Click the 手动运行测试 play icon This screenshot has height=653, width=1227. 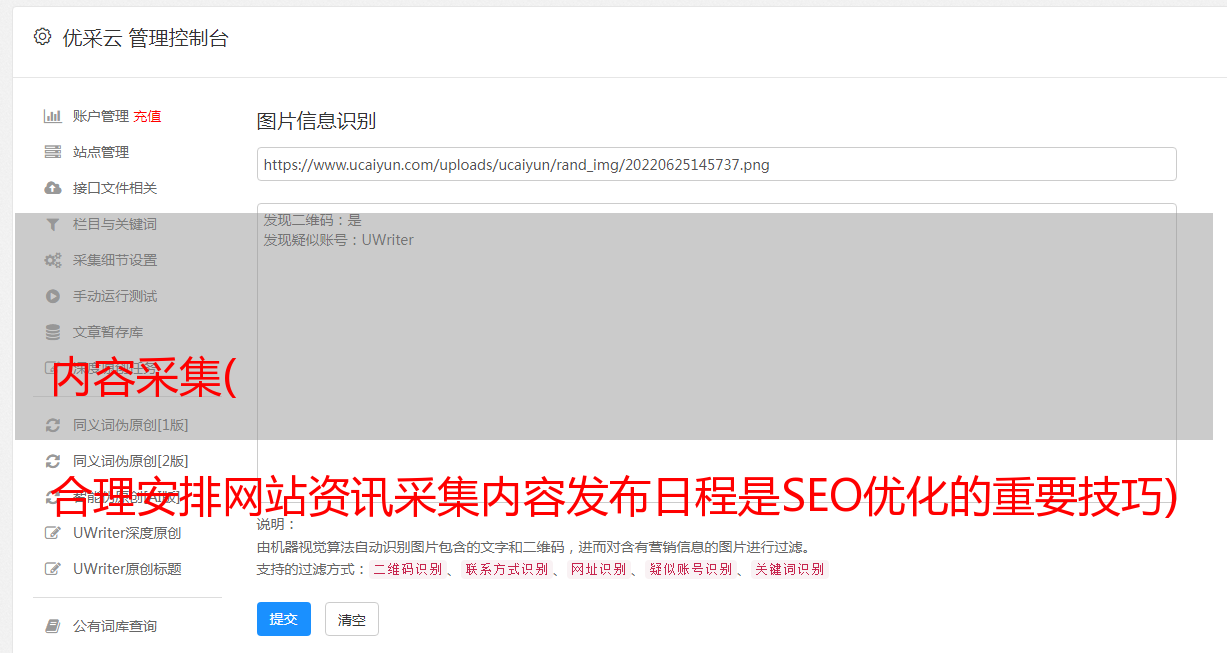pyautogui.click(x=53, y=296)
